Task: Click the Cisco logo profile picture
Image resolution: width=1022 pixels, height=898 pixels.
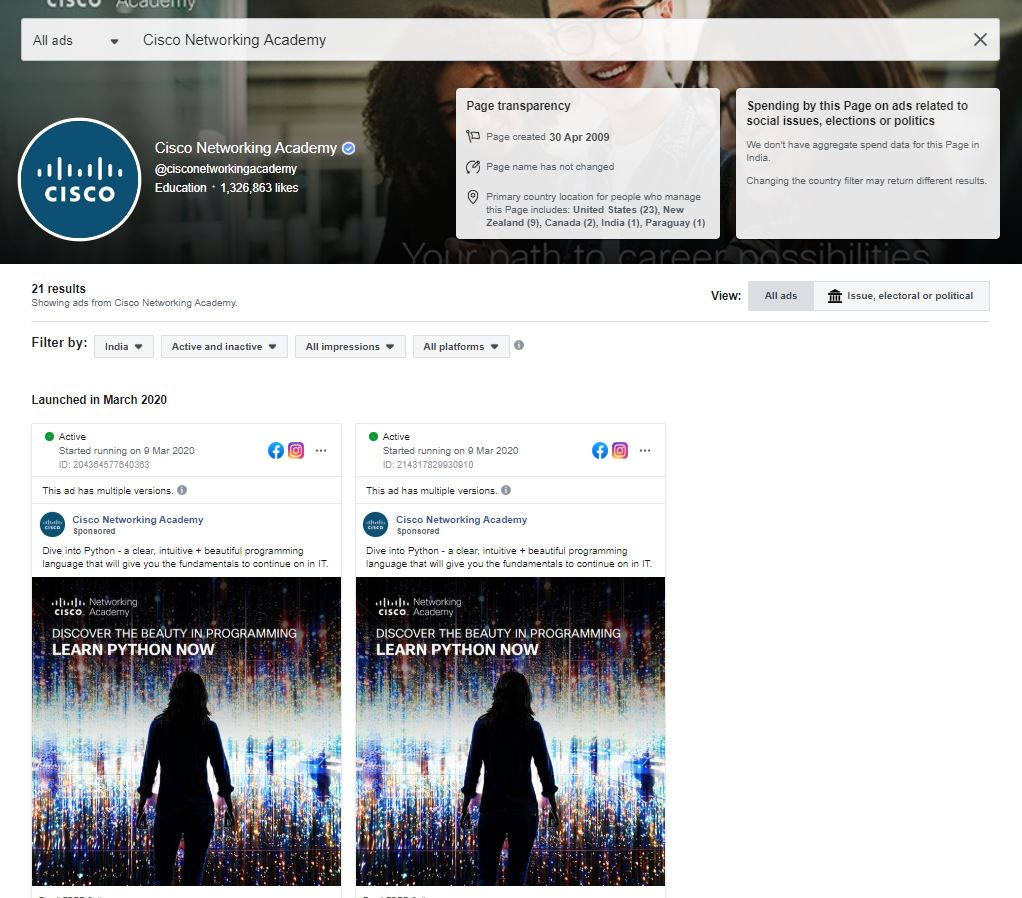Action: coord(80,179)
